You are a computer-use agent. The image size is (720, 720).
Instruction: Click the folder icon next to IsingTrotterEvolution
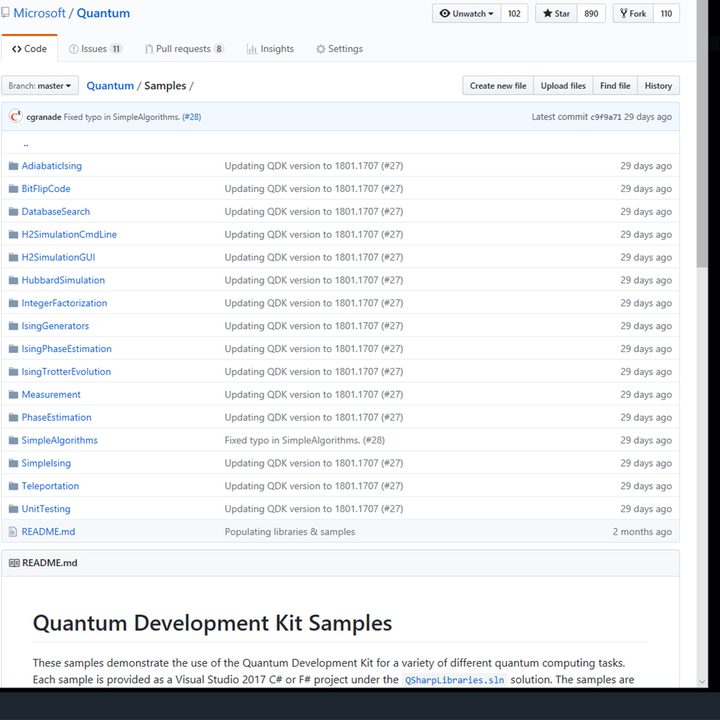click(13, 371)
